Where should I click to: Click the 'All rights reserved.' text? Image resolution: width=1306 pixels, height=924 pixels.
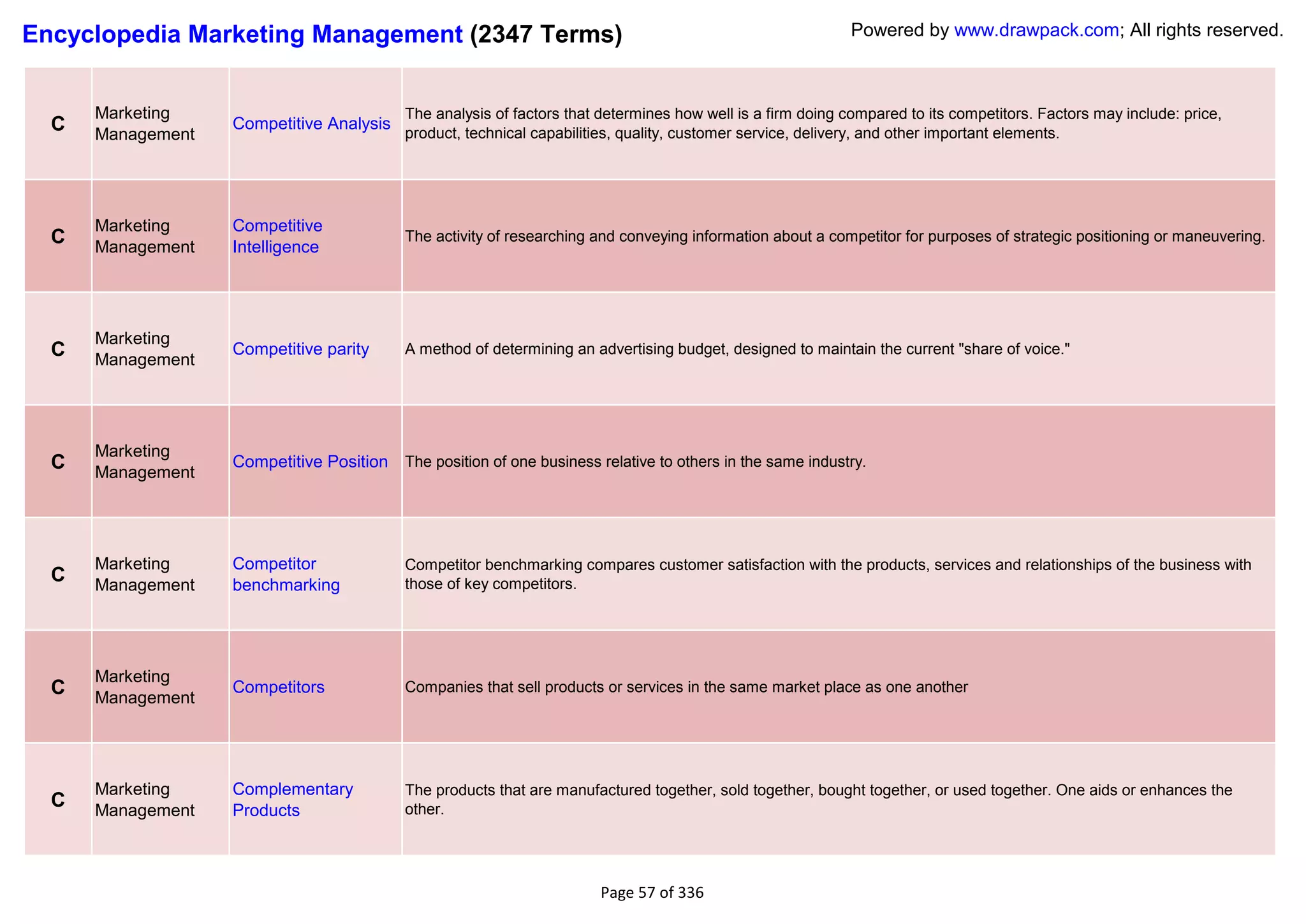1207,30
